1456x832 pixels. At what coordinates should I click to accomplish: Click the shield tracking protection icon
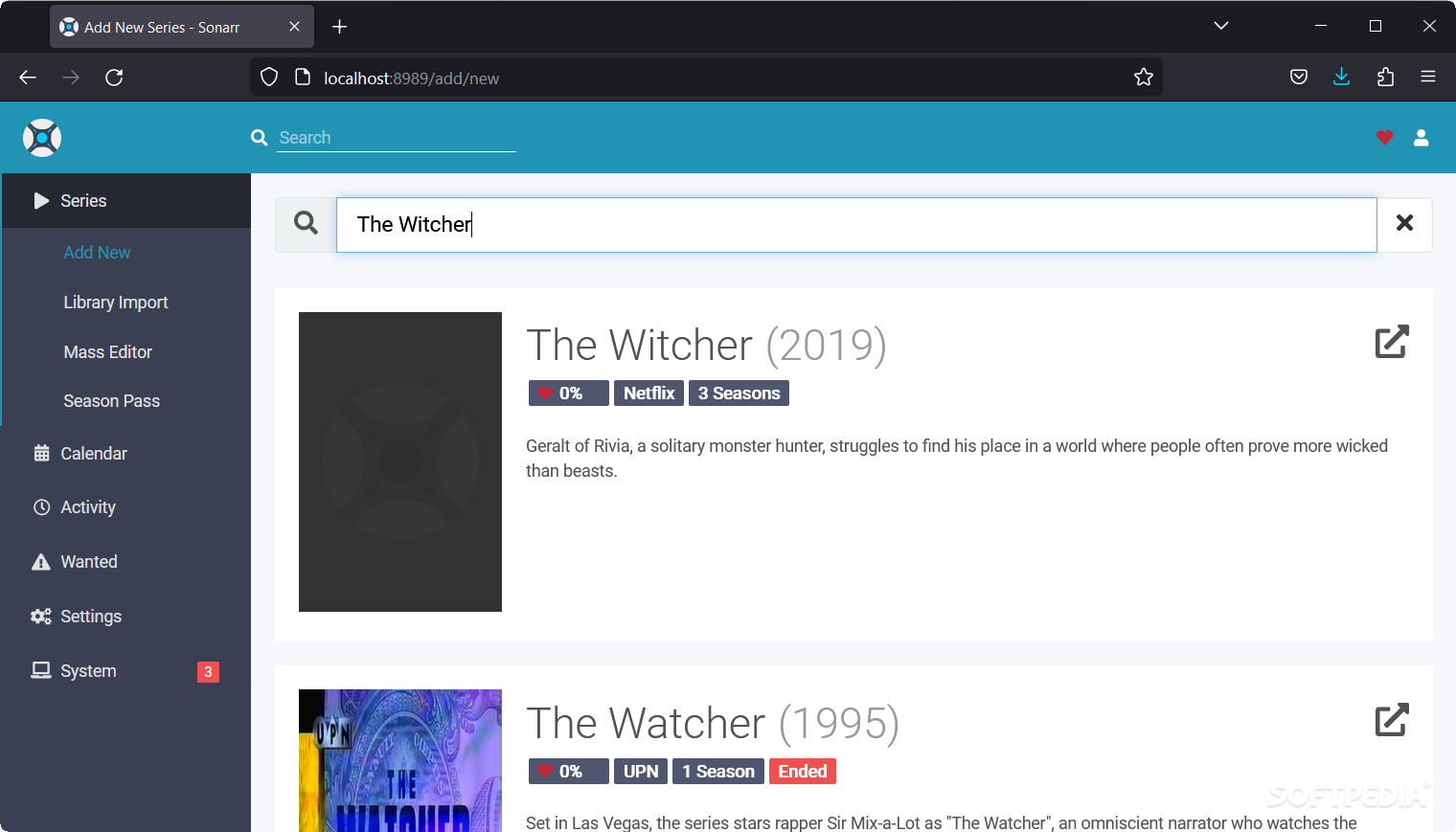269,78
